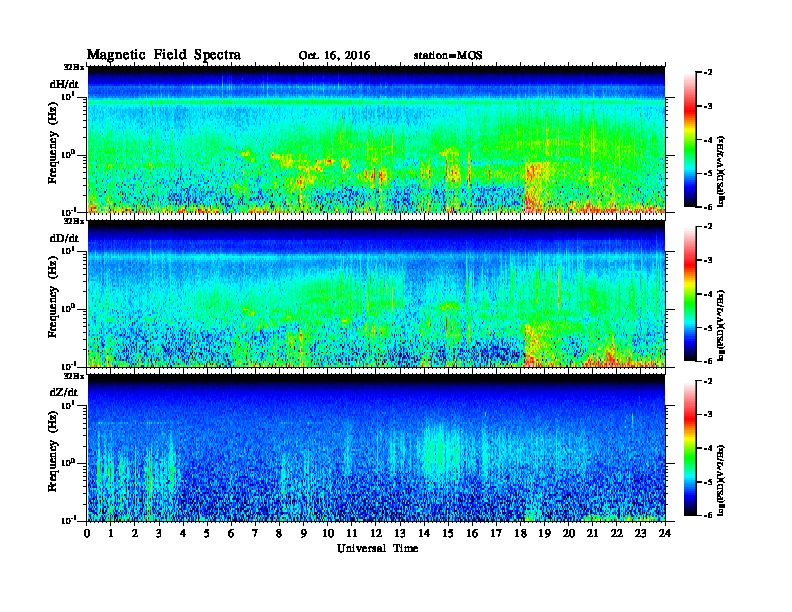Click the hour 24 tick label
Viewport: 792px width, 612px height.
coord(665,533)
